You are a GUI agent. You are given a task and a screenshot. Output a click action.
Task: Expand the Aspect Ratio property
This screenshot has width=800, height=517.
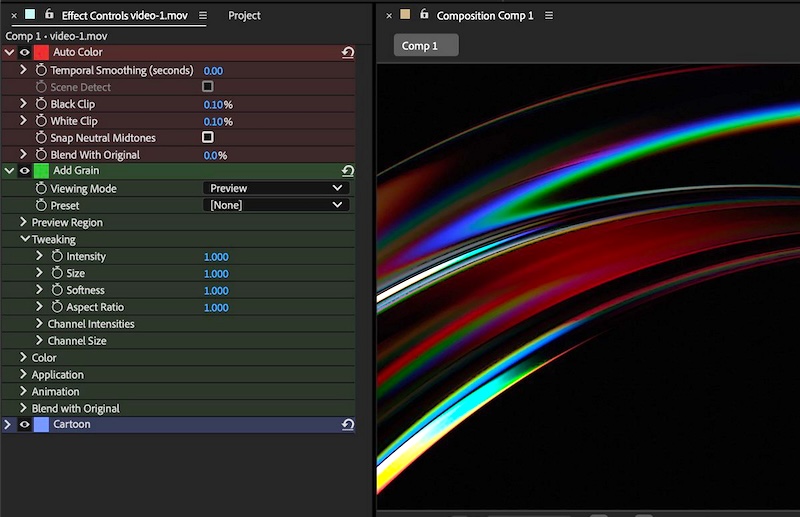(39, 306)
